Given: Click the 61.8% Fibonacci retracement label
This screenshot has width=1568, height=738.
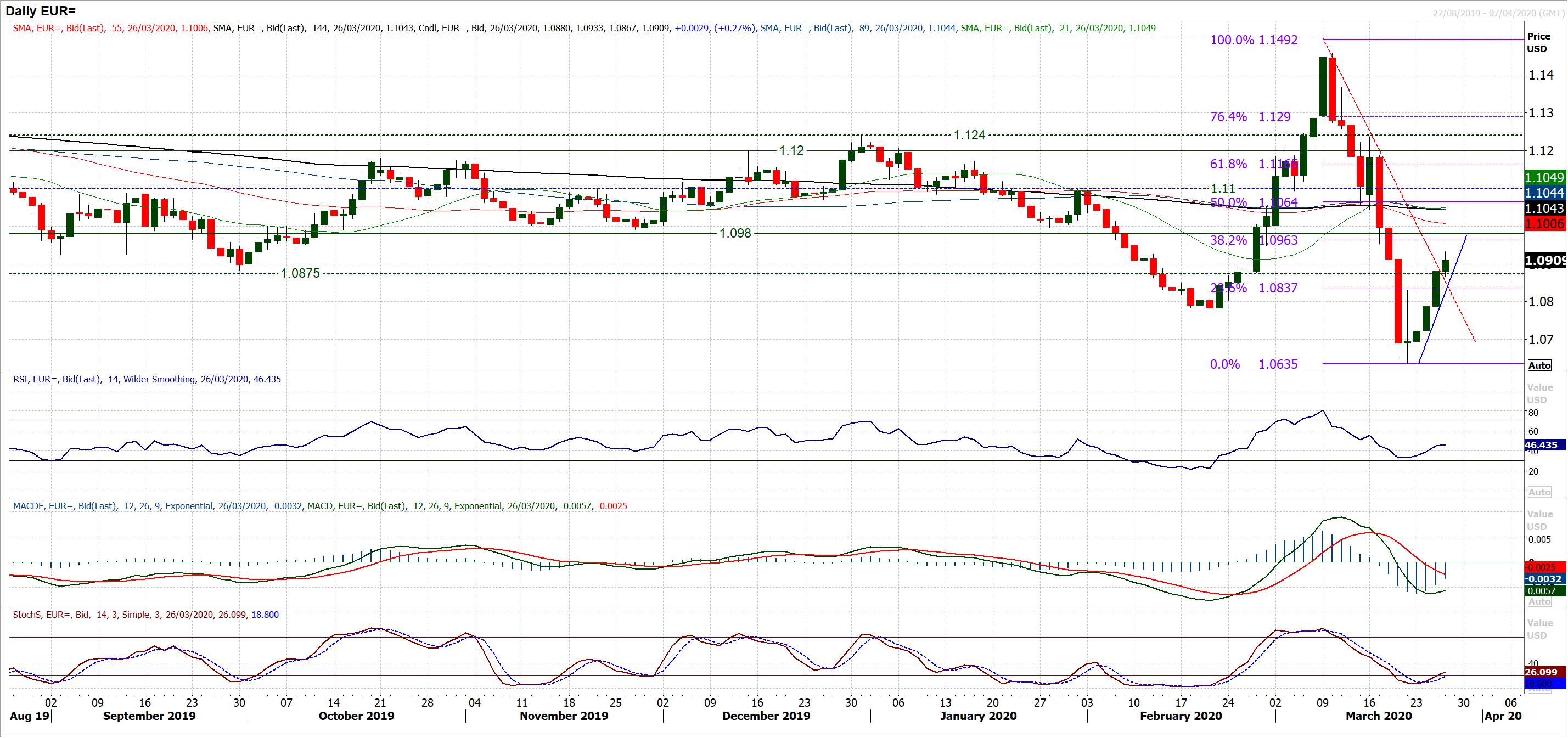Looking at the screenshot, I should pos(1228,164).
